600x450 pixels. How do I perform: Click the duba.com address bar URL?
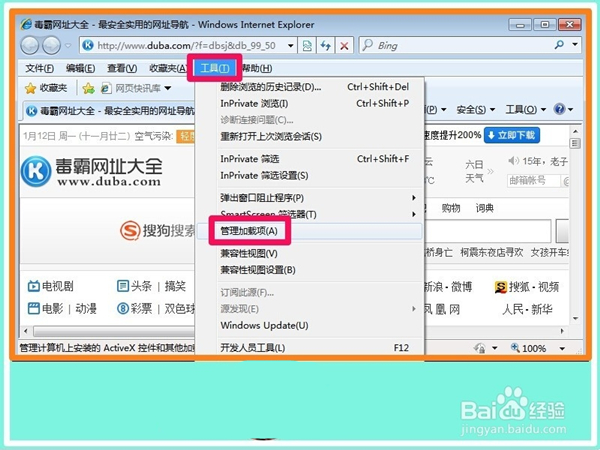pos(186,46)
